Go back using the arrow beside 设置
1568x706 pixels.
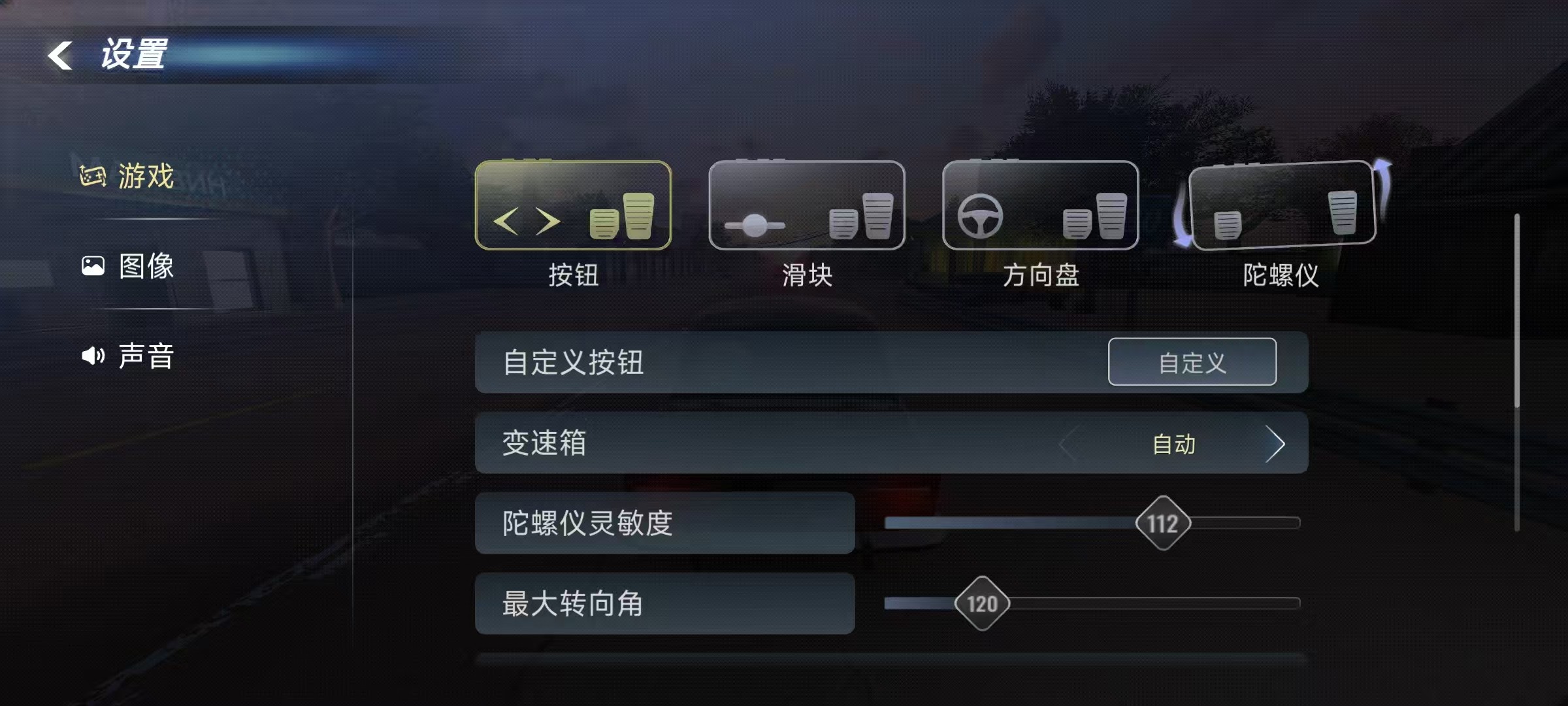point(60,56)
